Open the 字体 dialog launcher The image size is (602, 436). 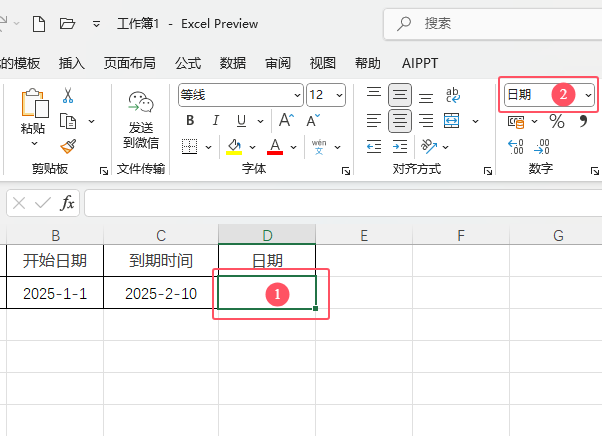point(346,171)
